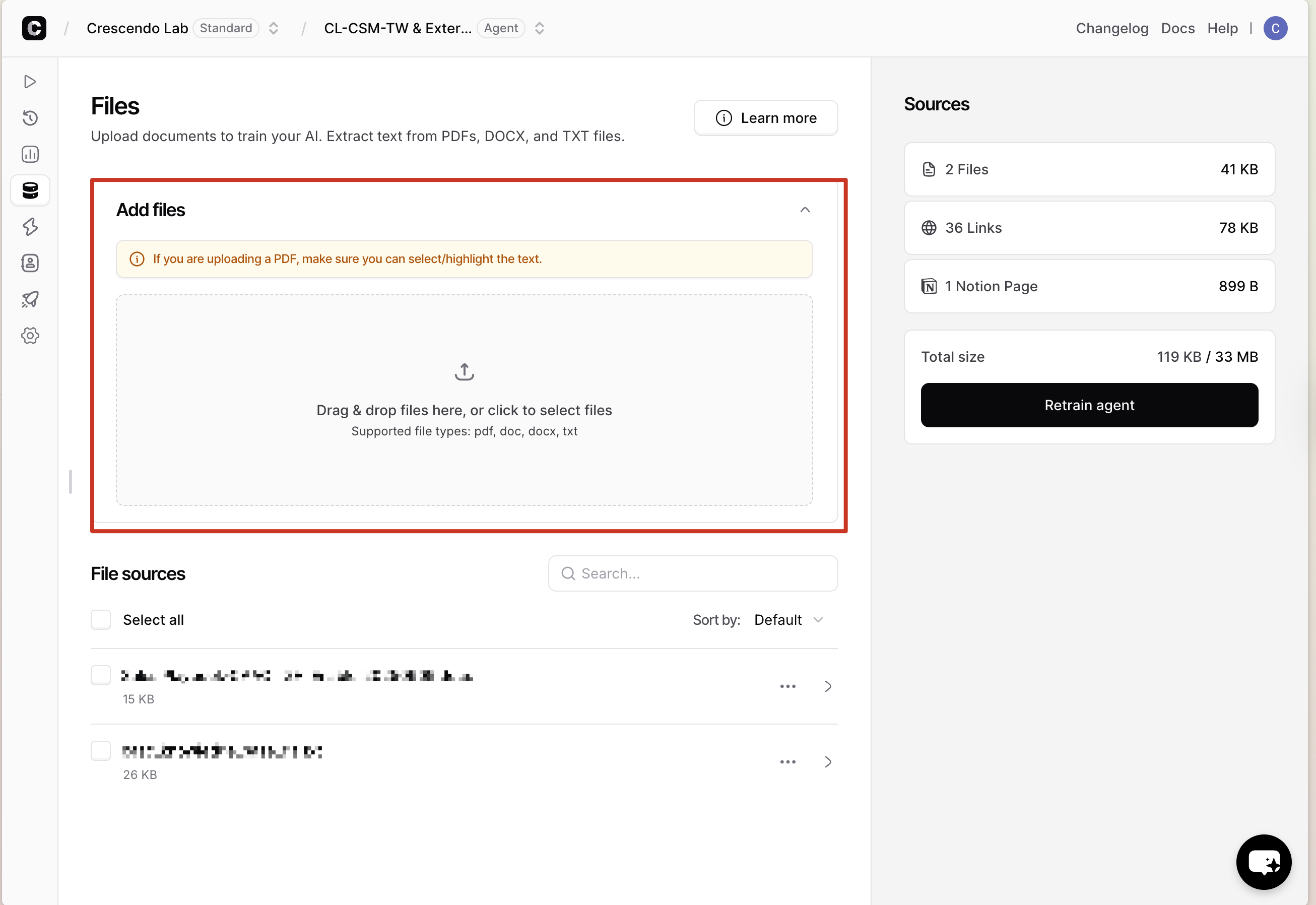Viewport: 1316px width, 905px height.
Task: Open the Crescendo Lab workspace switcher
Action: click(273, 28)
